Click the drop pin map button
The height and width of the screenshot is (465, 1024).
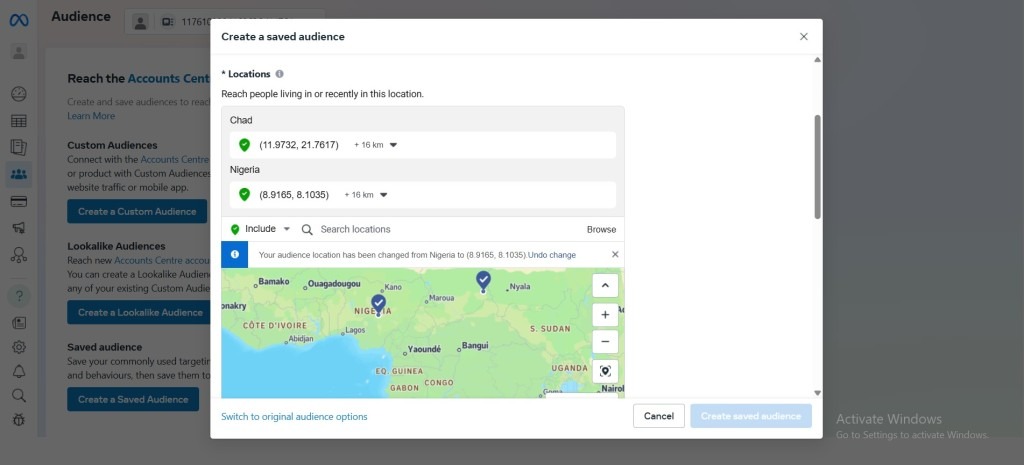tap(605, 371)
